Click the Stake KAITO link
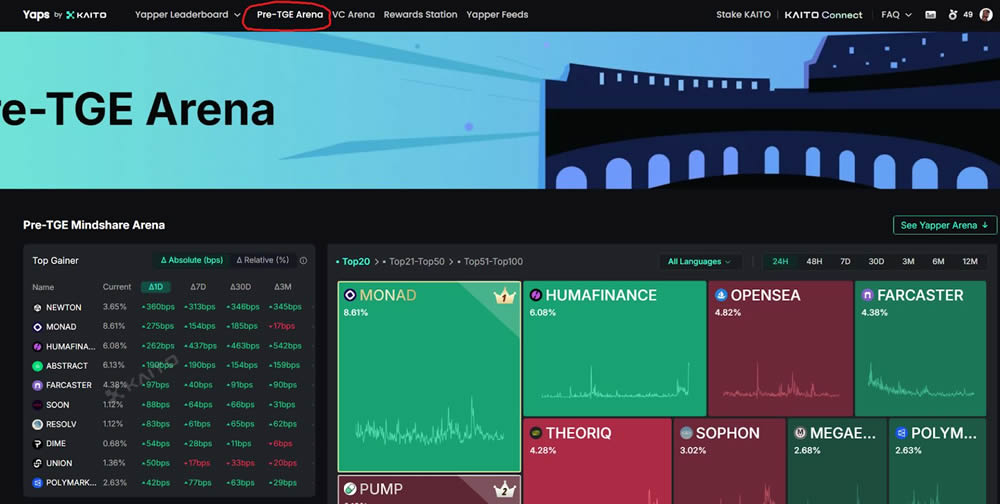Screen dimensions: 1000x504 pyautogui.click(x=743, y=15)
